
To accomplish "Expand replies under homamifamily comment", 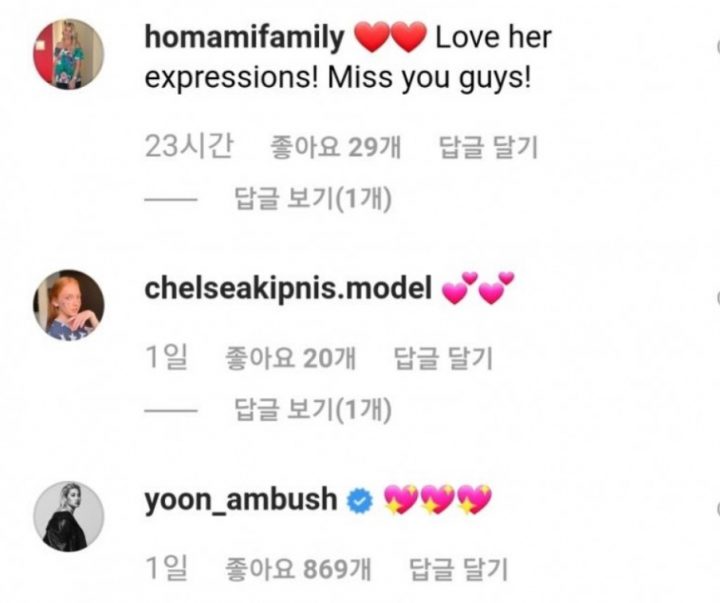I will (x=313, y=199).
